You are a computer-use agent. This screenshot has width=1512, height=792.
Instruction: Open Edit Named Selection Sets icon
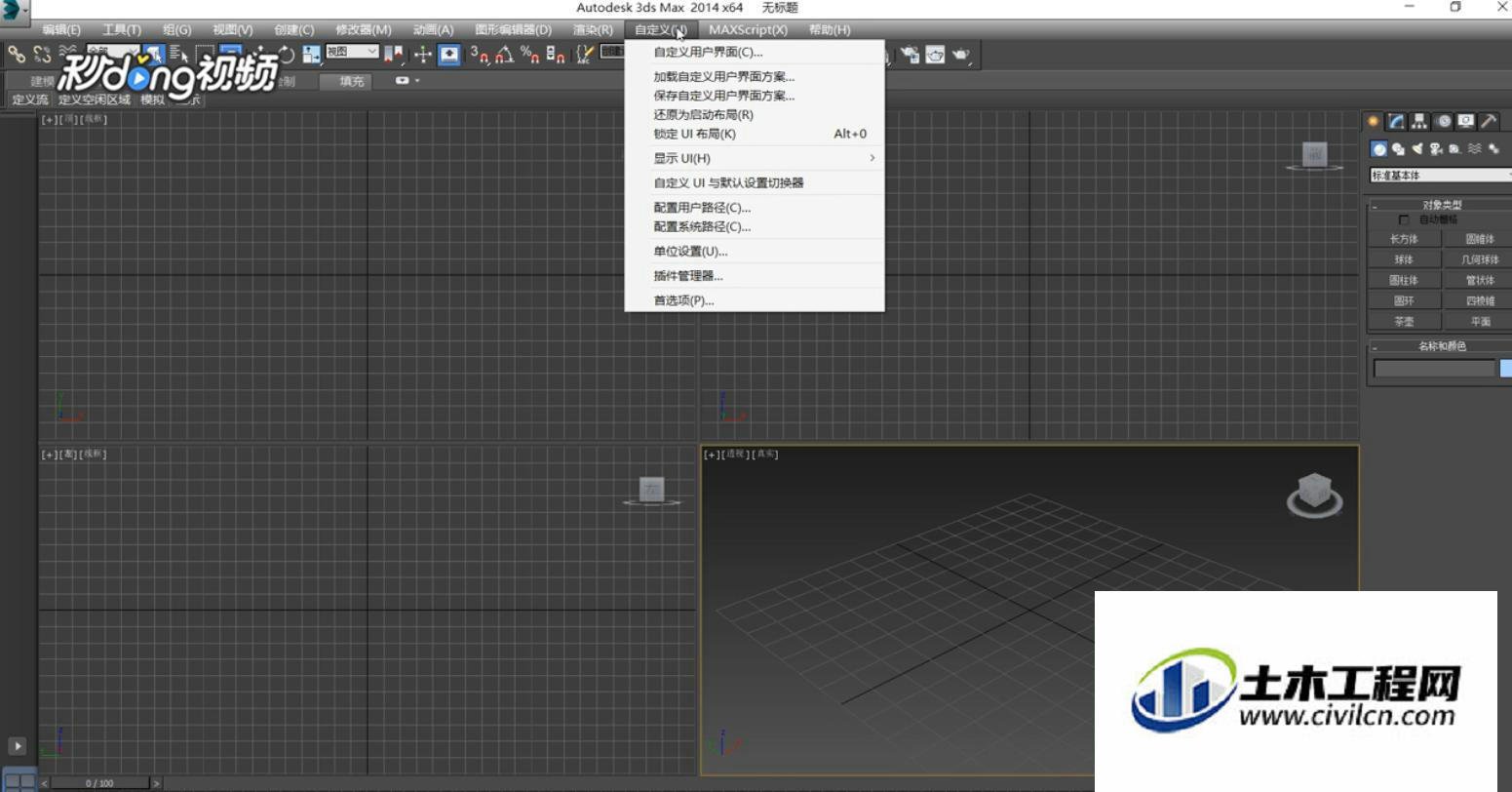click(x=583, y=55)
